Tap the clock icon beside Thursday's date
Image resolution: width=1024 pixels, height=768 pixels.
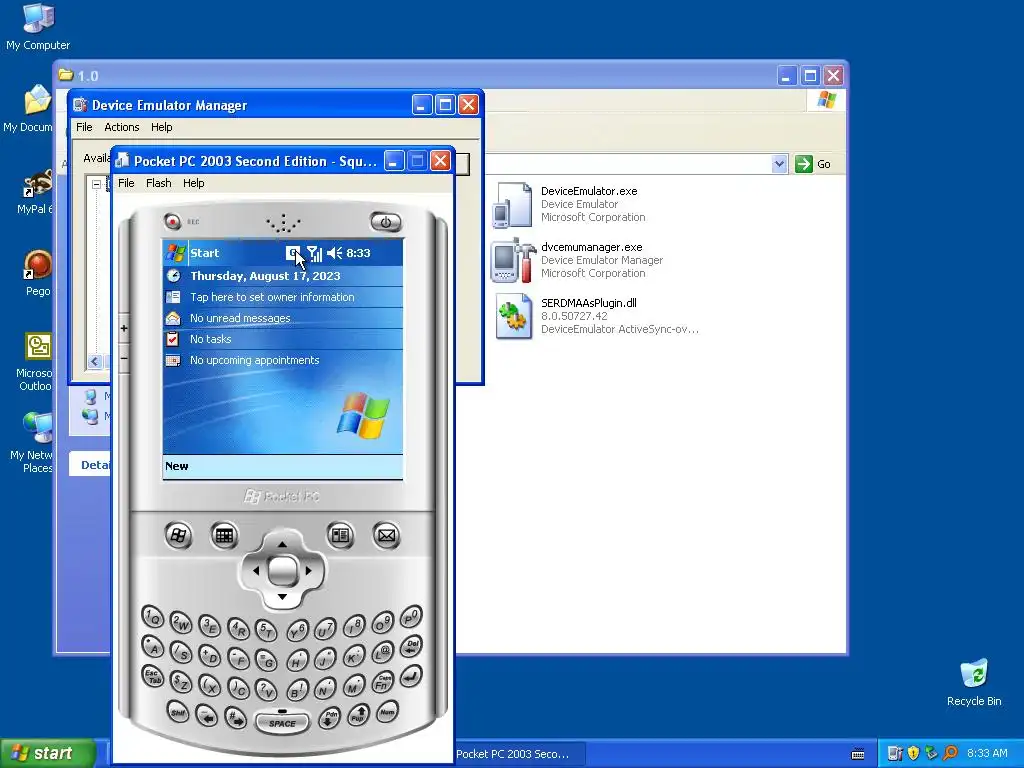[x=173, y=276]
